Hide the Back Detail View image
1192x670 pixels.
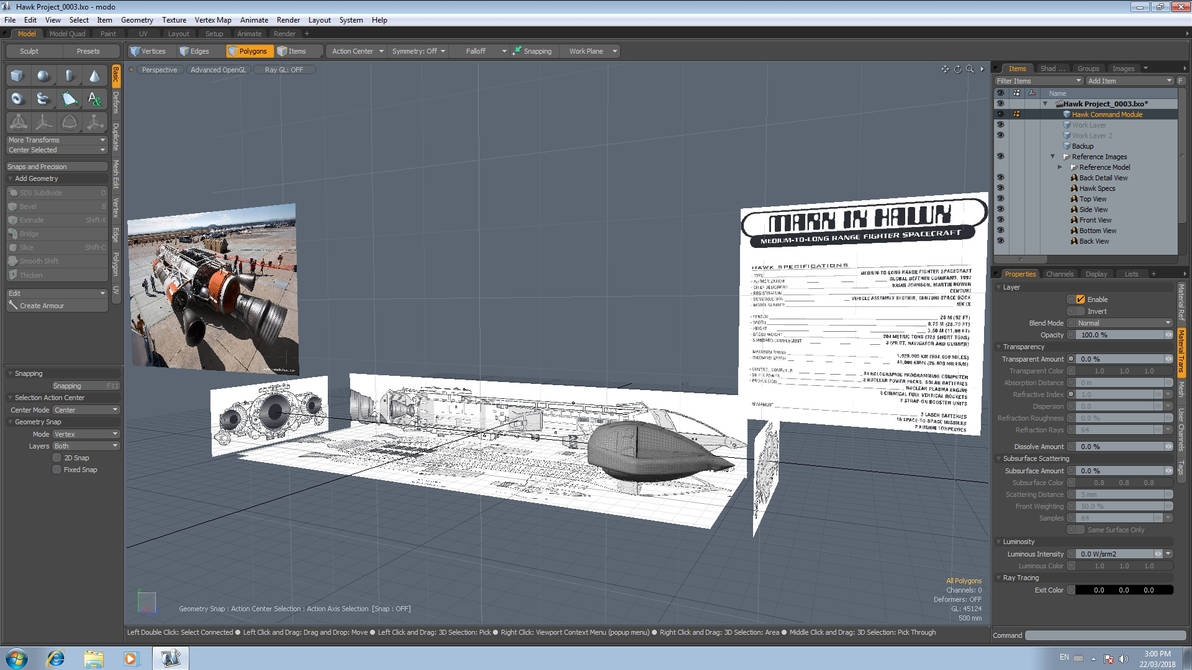tap(1000, 178)
